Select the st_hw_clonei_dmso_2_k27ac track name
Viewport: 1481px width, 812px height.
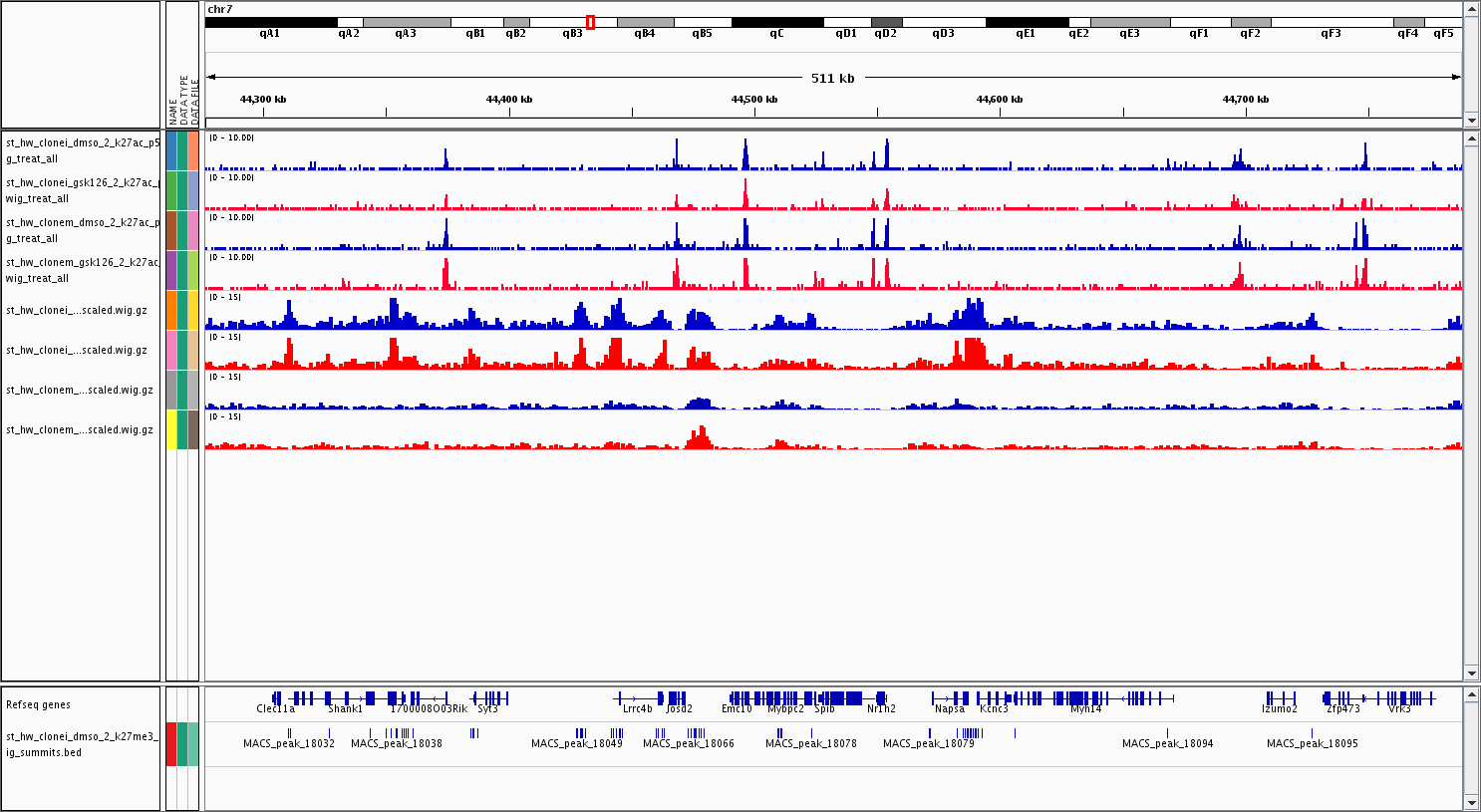point(82,150)
